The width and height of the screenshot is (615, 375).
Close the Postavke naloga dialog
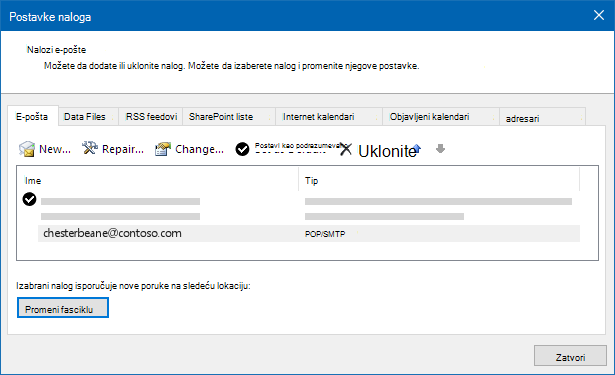point(599,15)
